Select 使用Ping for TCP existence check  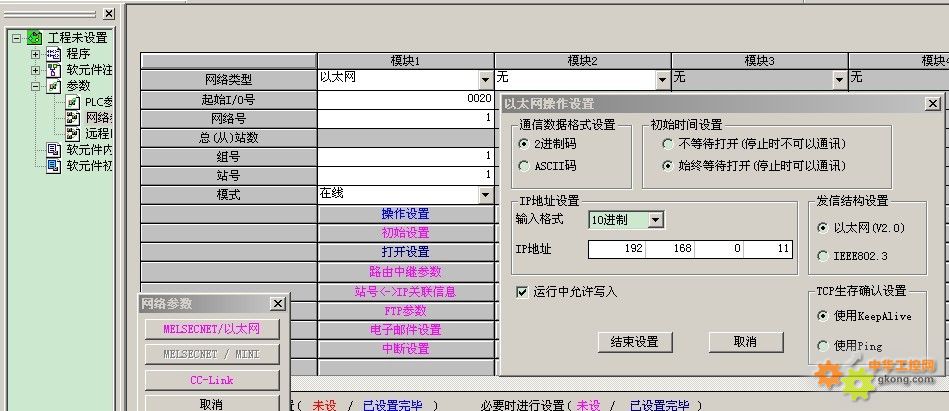click(x=822, y=346)
